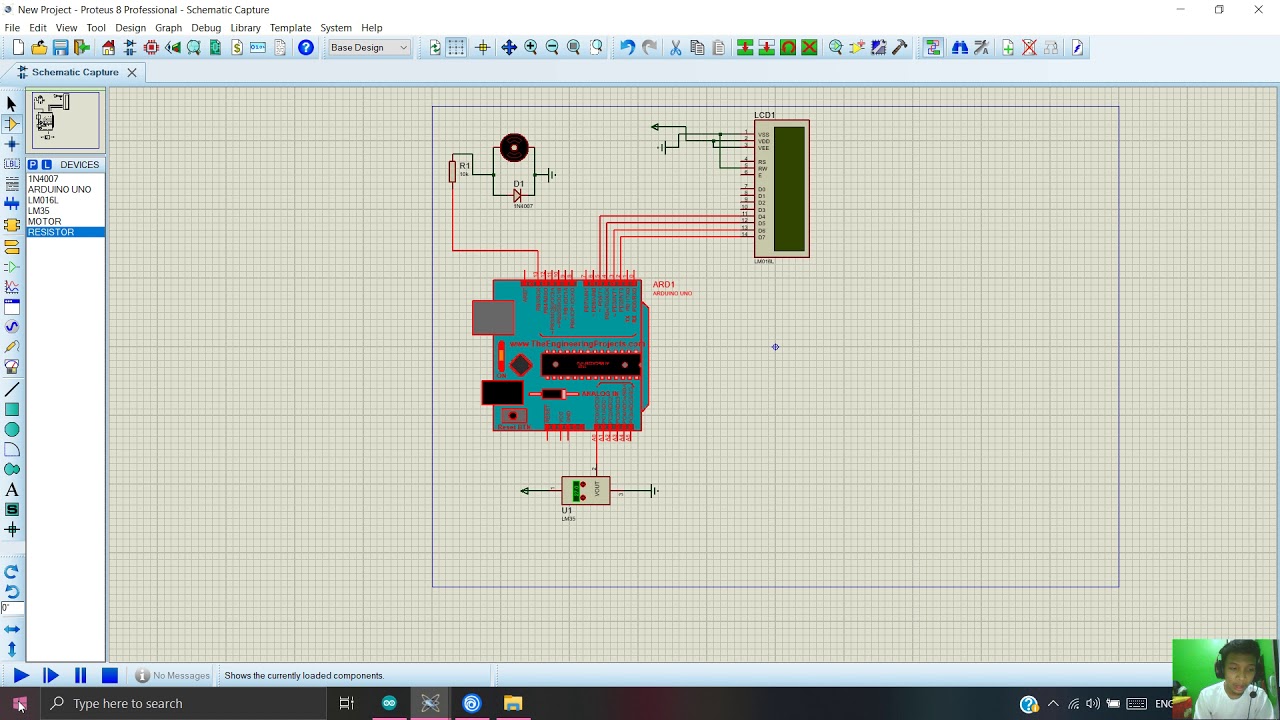This screenshot has height=720, width=1280.
Task: Copy the selection to the clipboard
Action: [697, 48]
